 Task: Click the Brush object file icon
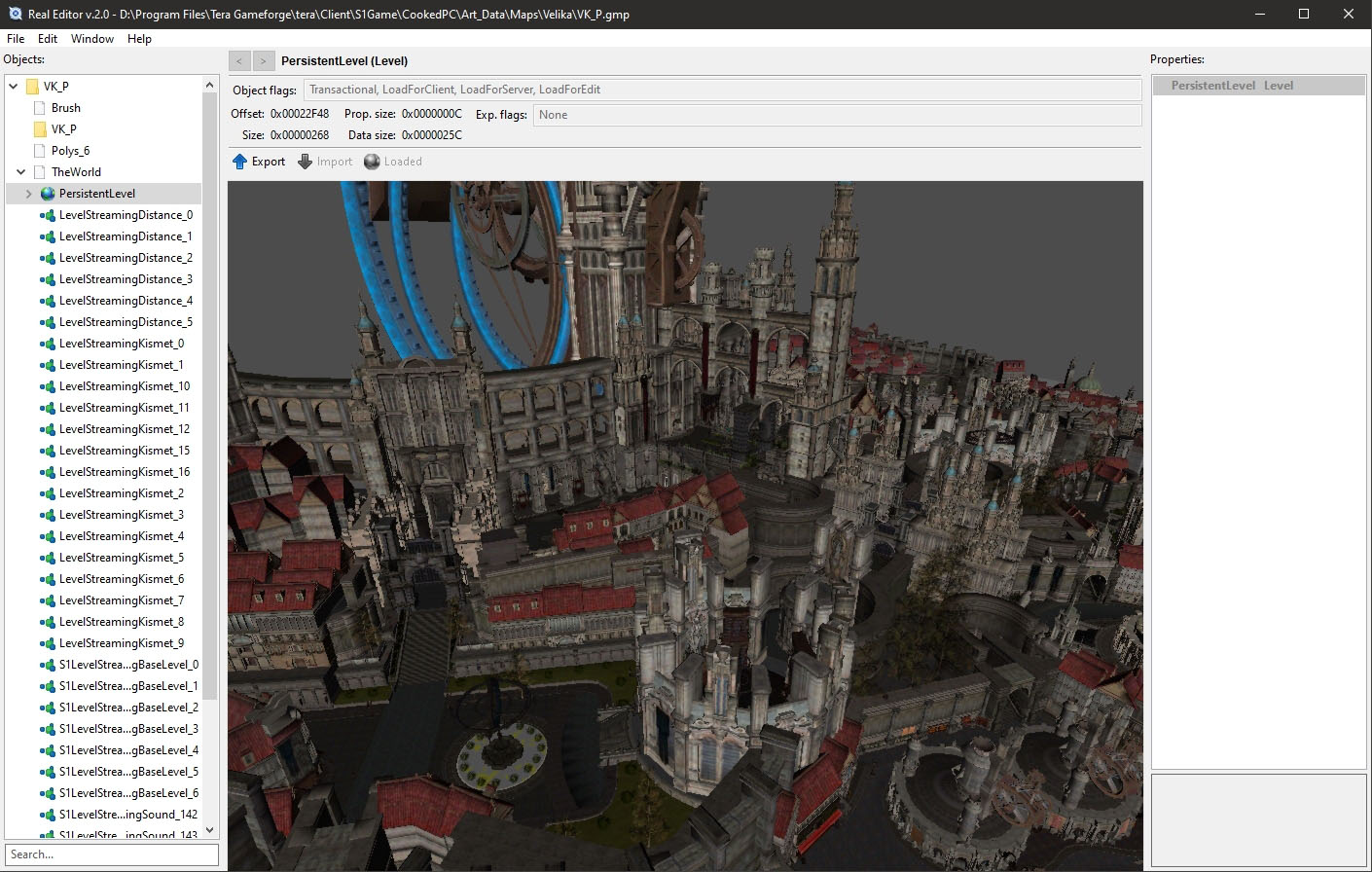click(x=40, y=108)
